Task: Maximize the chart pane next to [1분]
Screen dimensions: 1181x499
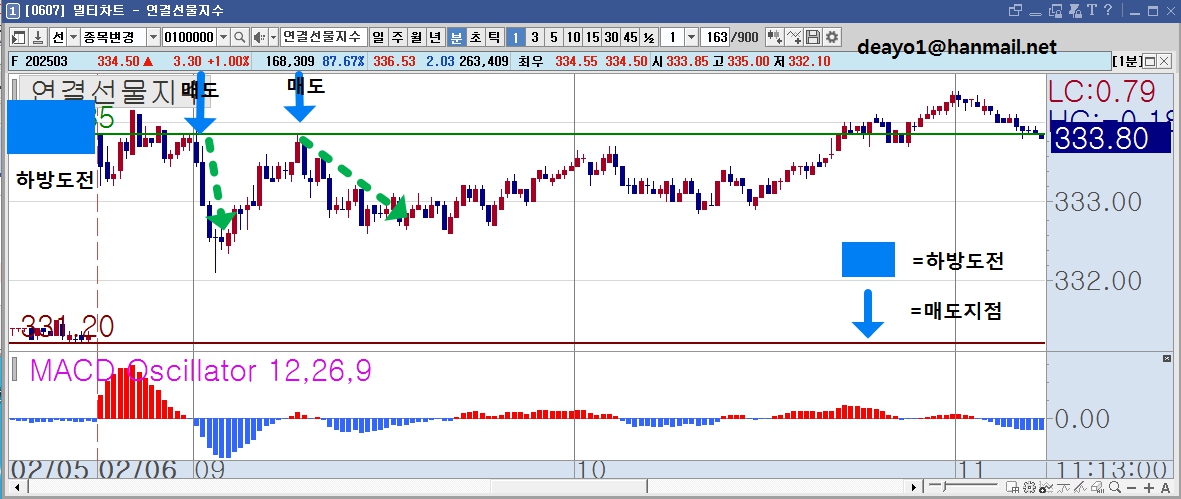Action: 1150,61
